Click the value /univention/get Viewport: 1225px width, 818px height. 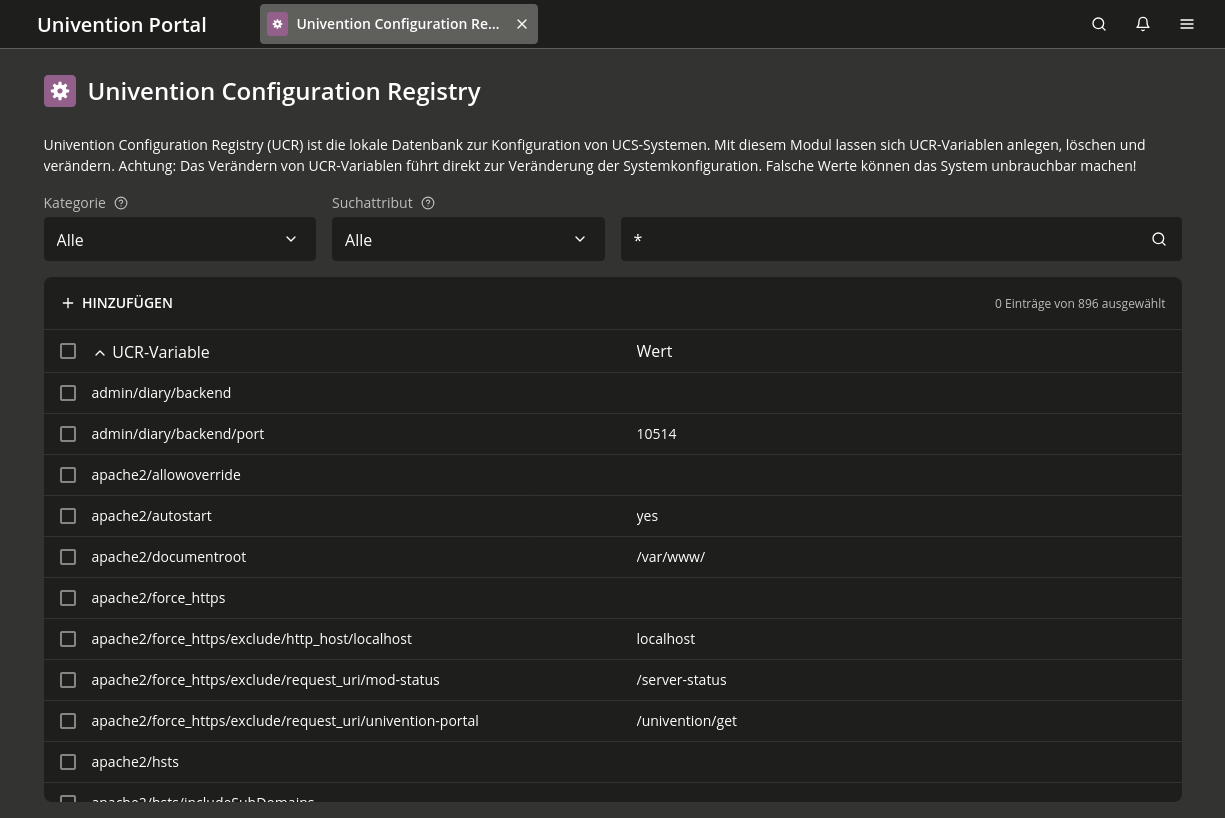click(x=686, y=721)
